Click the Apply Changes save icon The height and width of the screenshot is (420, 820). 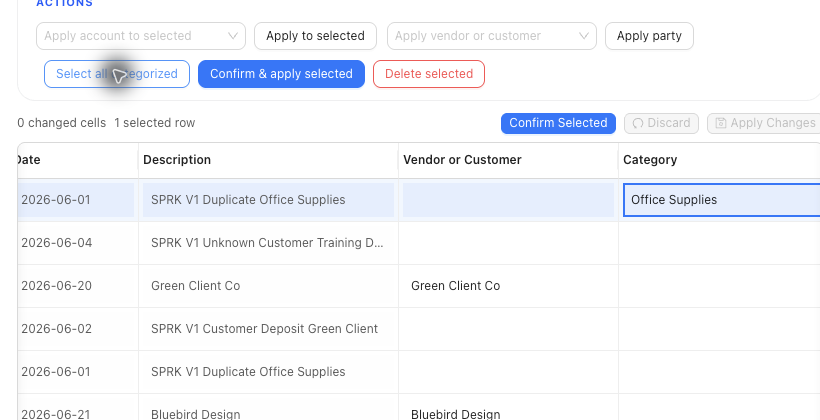coord(721,123)
